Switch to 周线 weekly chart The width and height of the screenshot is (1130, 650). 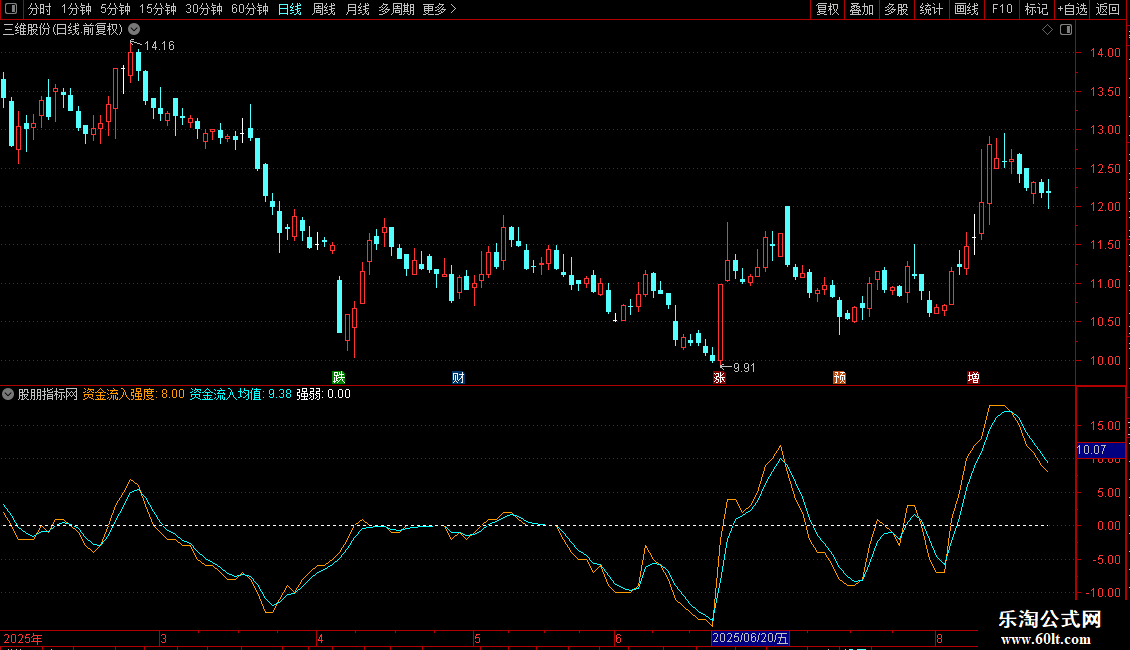point(324,9)
